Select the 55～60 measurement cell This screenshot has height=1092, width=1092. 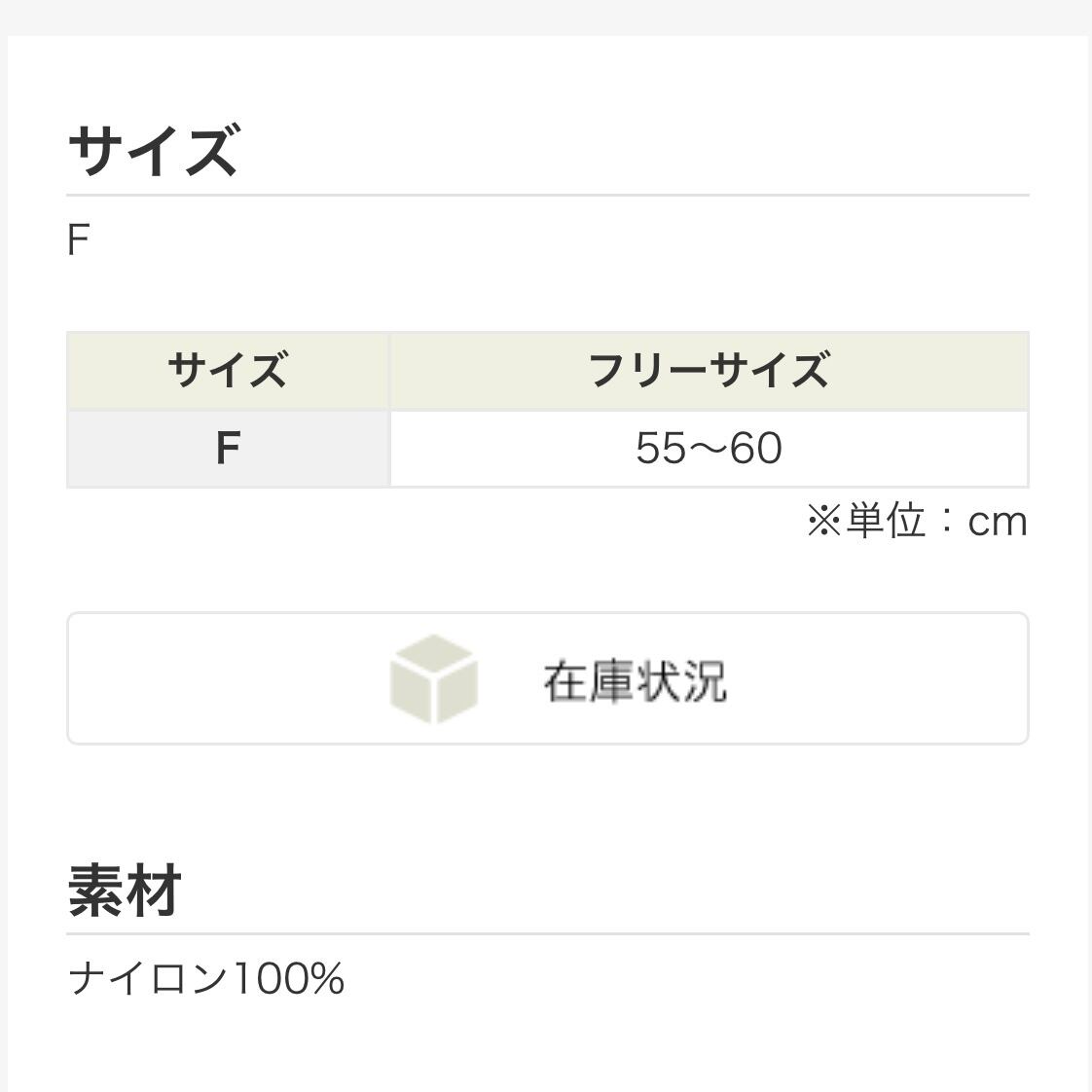click(709, 449)
